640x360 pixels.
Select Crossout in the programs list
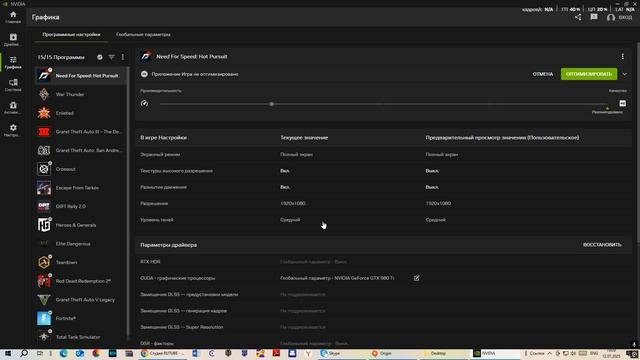[81, 169]
